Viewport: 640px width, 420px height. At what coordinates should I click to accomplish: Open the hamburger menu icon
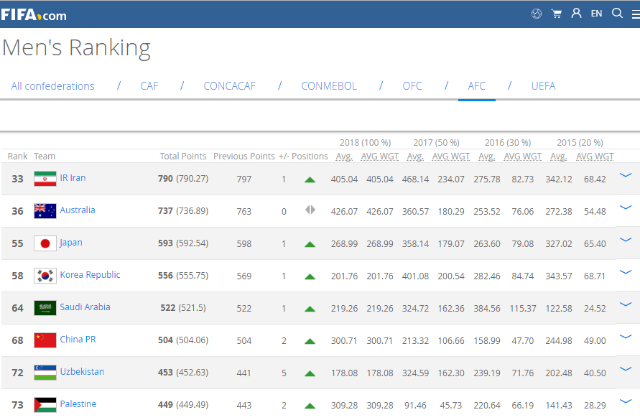(636, 14)
